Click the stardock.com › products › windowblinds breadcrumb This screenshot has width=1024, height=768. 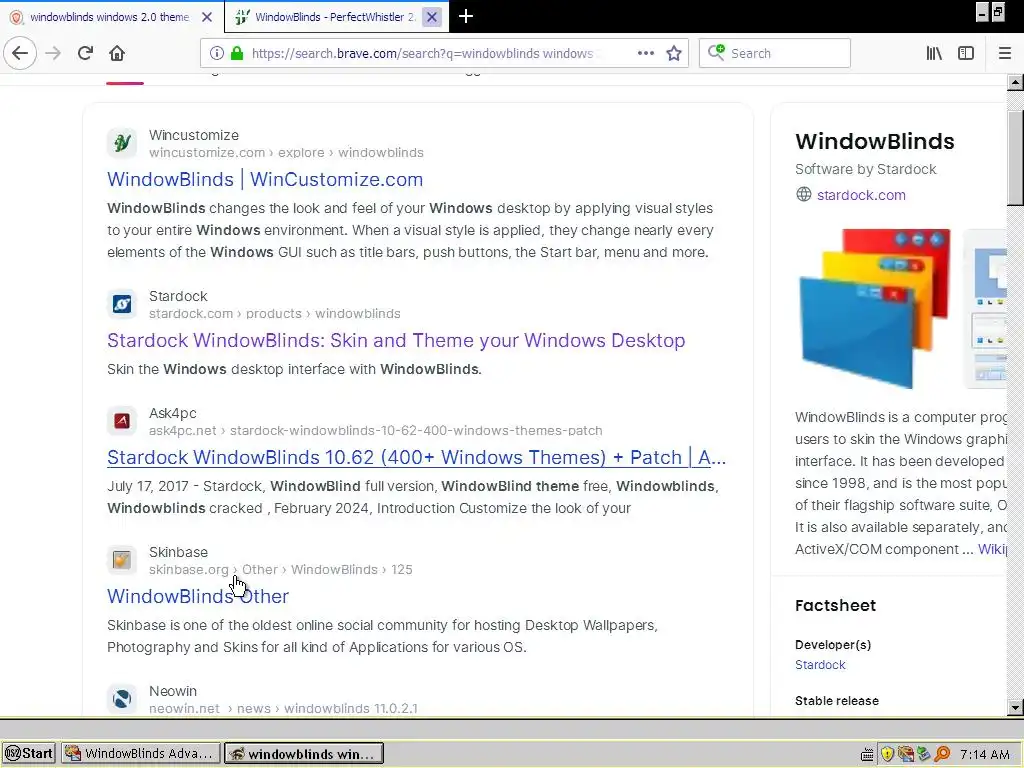pos(275,313)
